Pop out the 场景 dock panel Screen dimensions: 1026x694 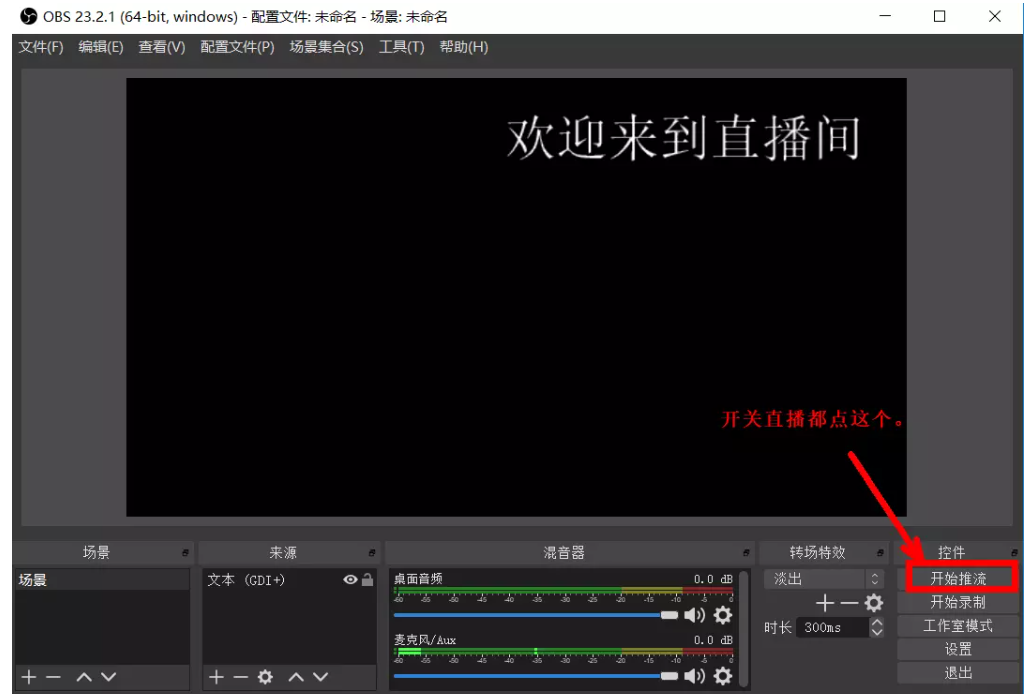tap(185, 553)
